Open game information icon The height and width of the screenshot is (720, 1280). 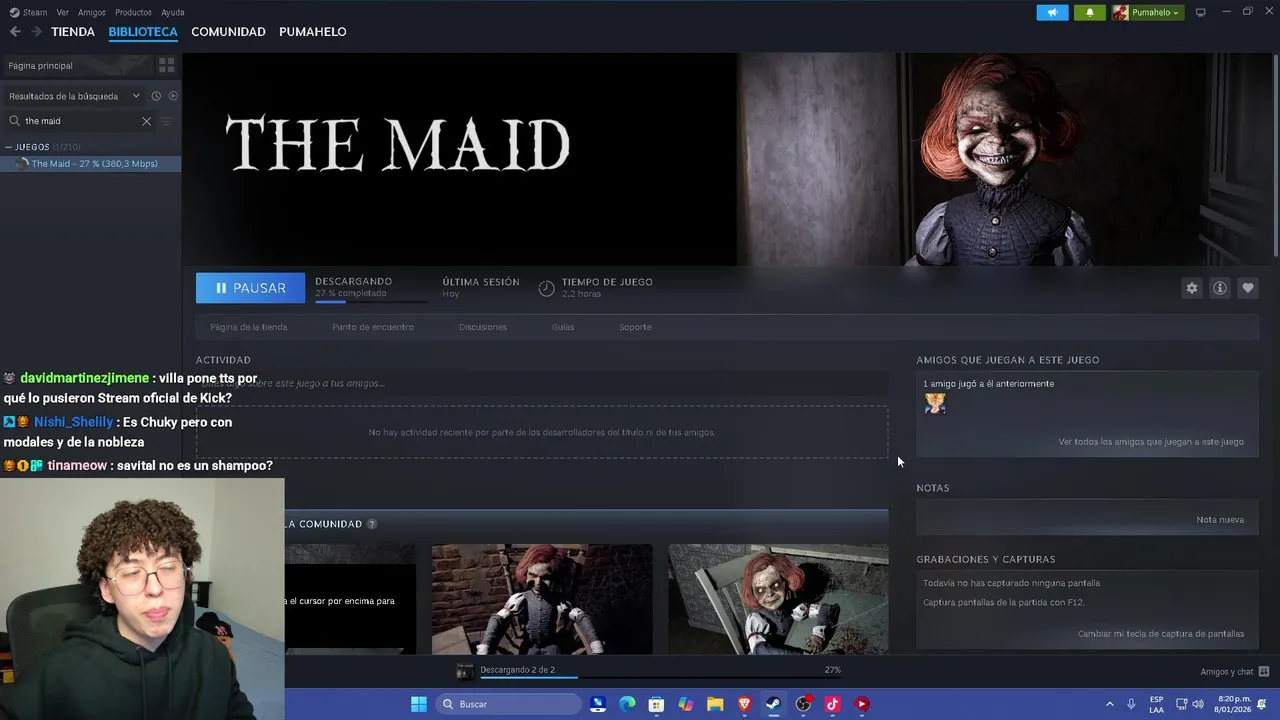pos(1220,288)
